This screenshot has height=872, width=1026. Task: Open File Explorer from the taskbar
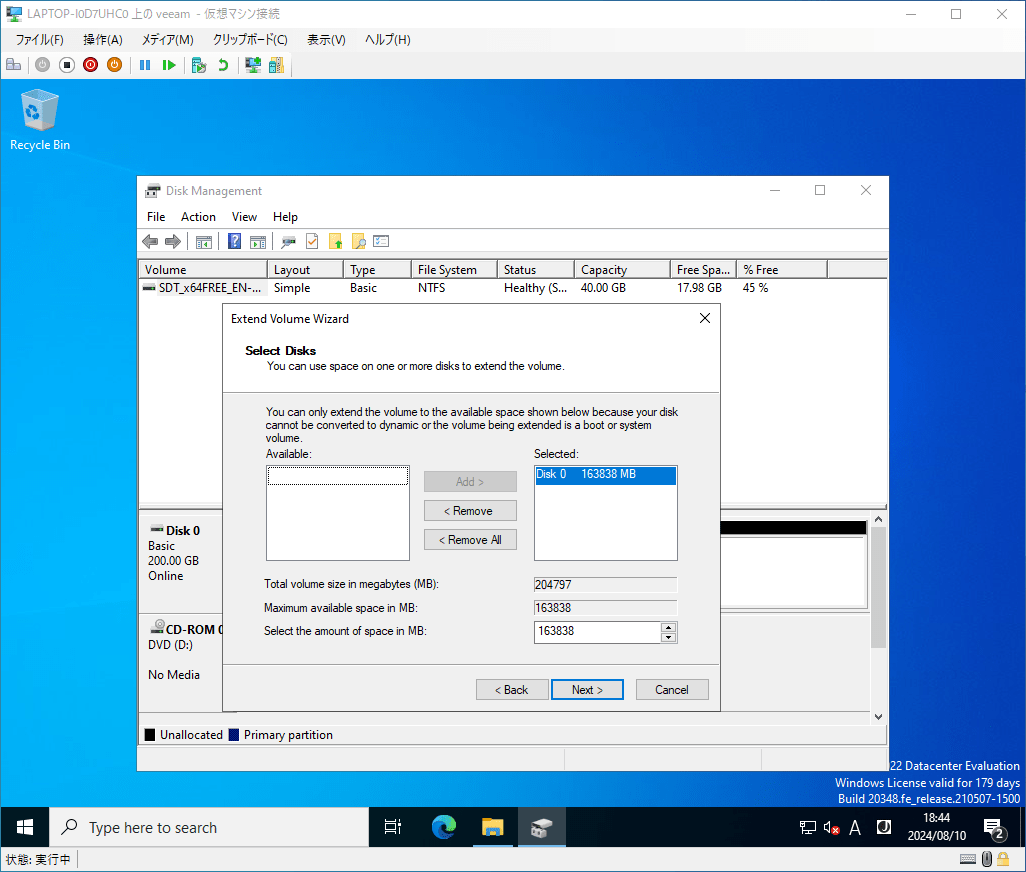(492, 828)
